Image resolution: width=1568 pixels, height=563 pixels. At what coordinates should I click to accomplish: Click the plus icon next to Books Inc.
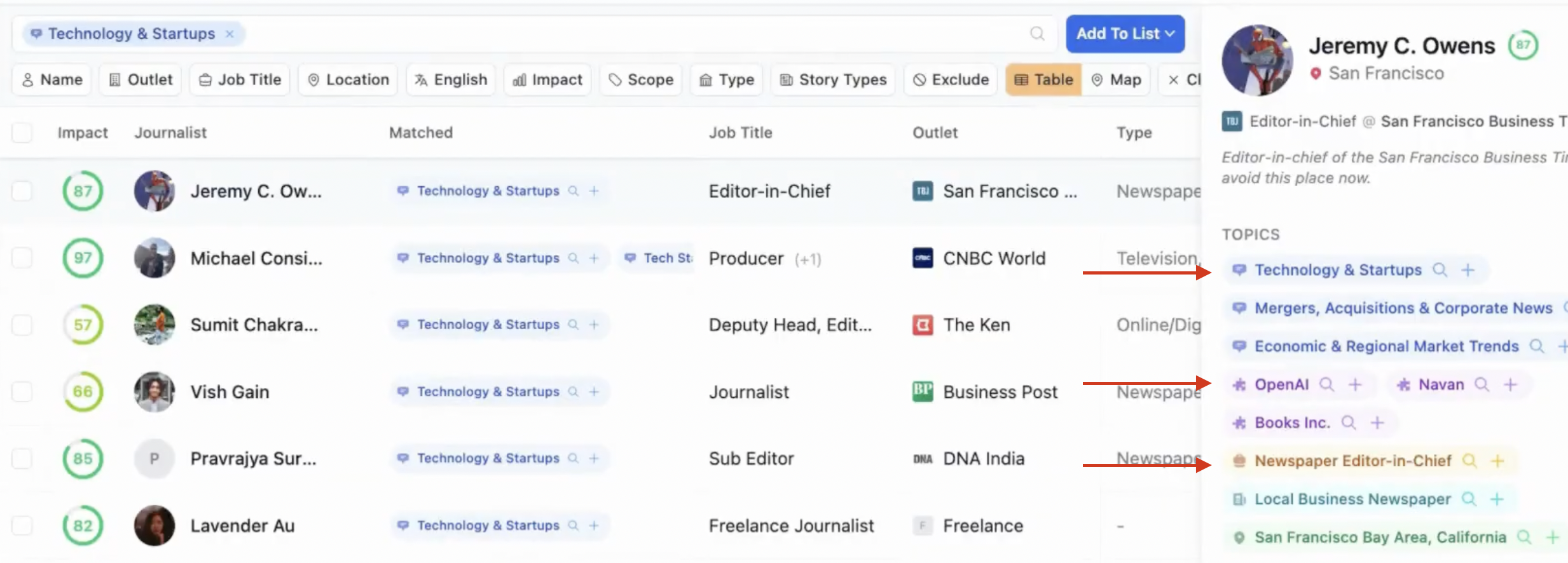[1377, 423]
